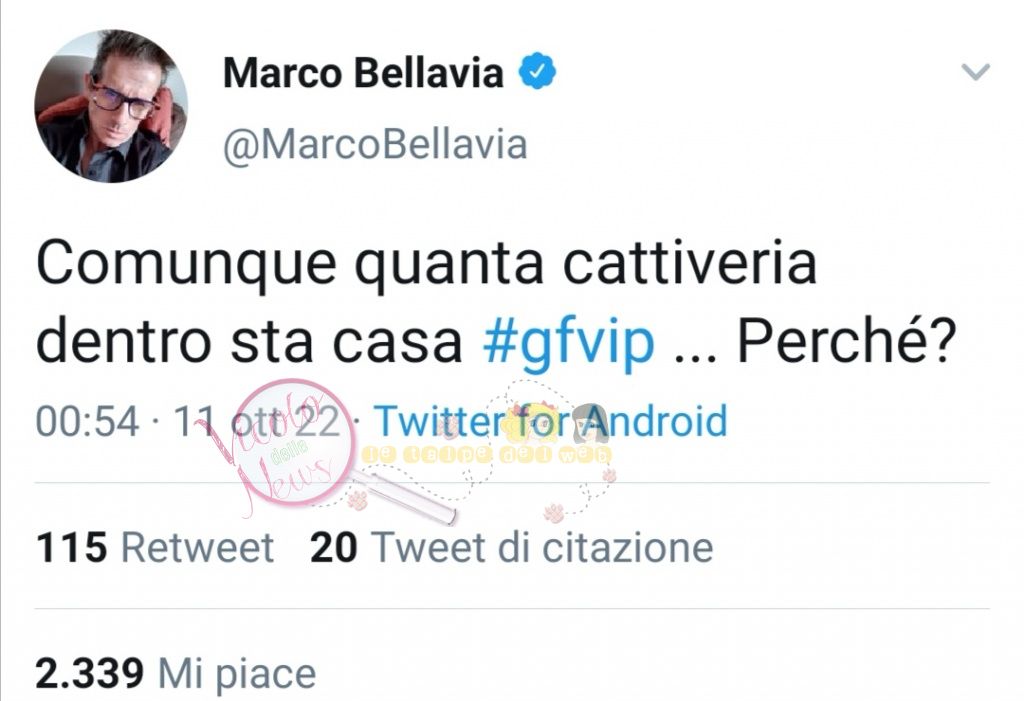
Task: Click the blue verified badge
Action: coord(537,71)
